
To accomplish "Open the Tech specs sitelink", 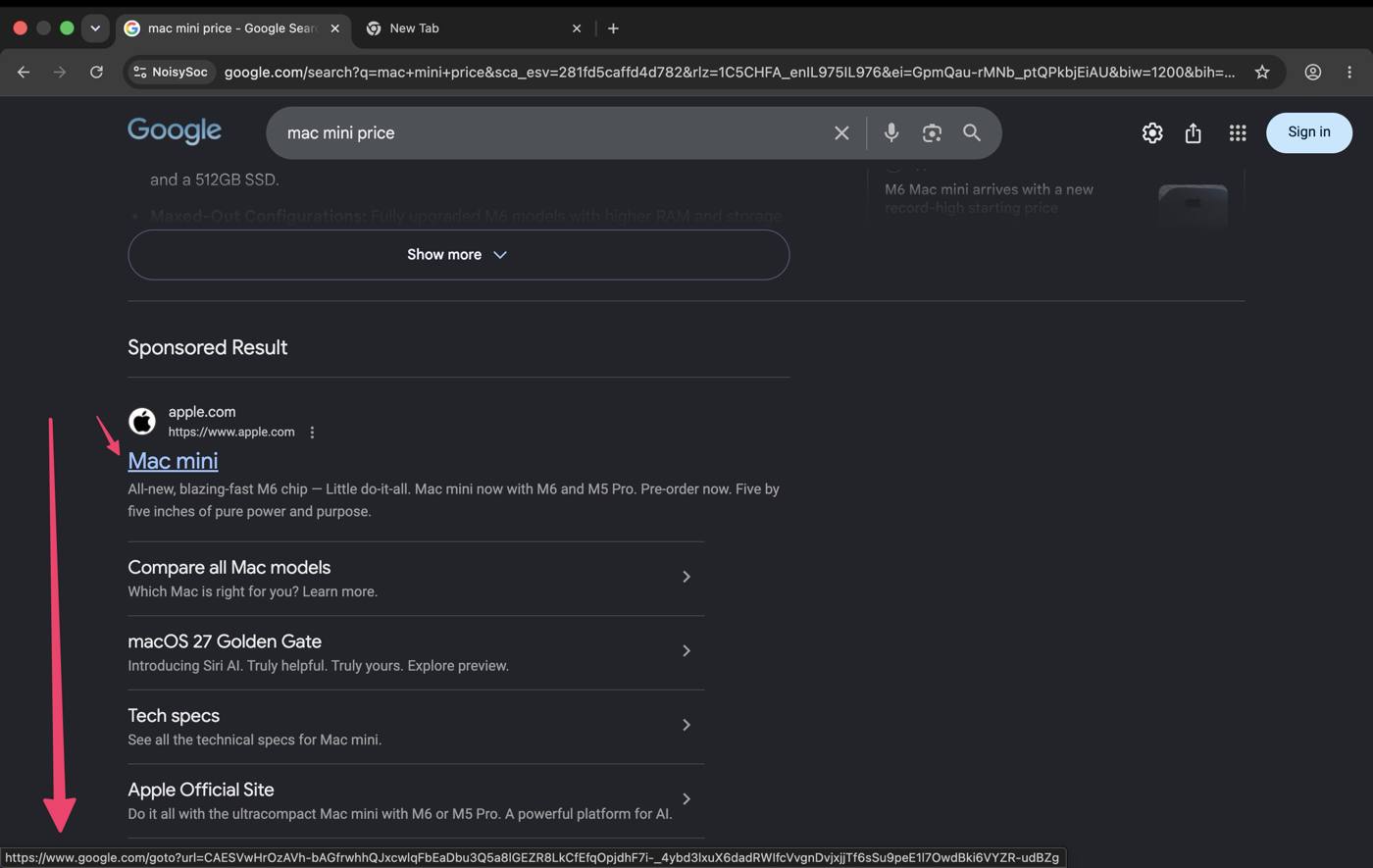I will 416,727.
